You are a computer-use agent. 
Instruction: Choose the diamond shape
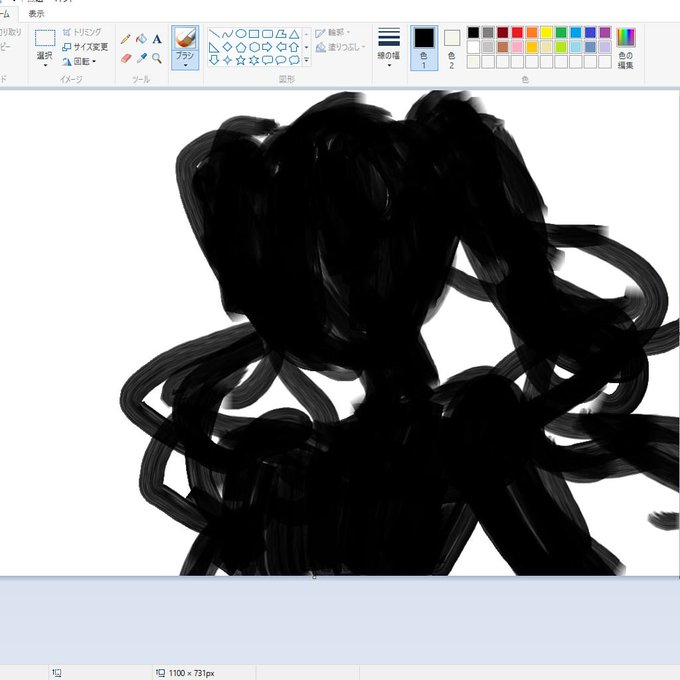pyautogui.click(x=227, y=47)
